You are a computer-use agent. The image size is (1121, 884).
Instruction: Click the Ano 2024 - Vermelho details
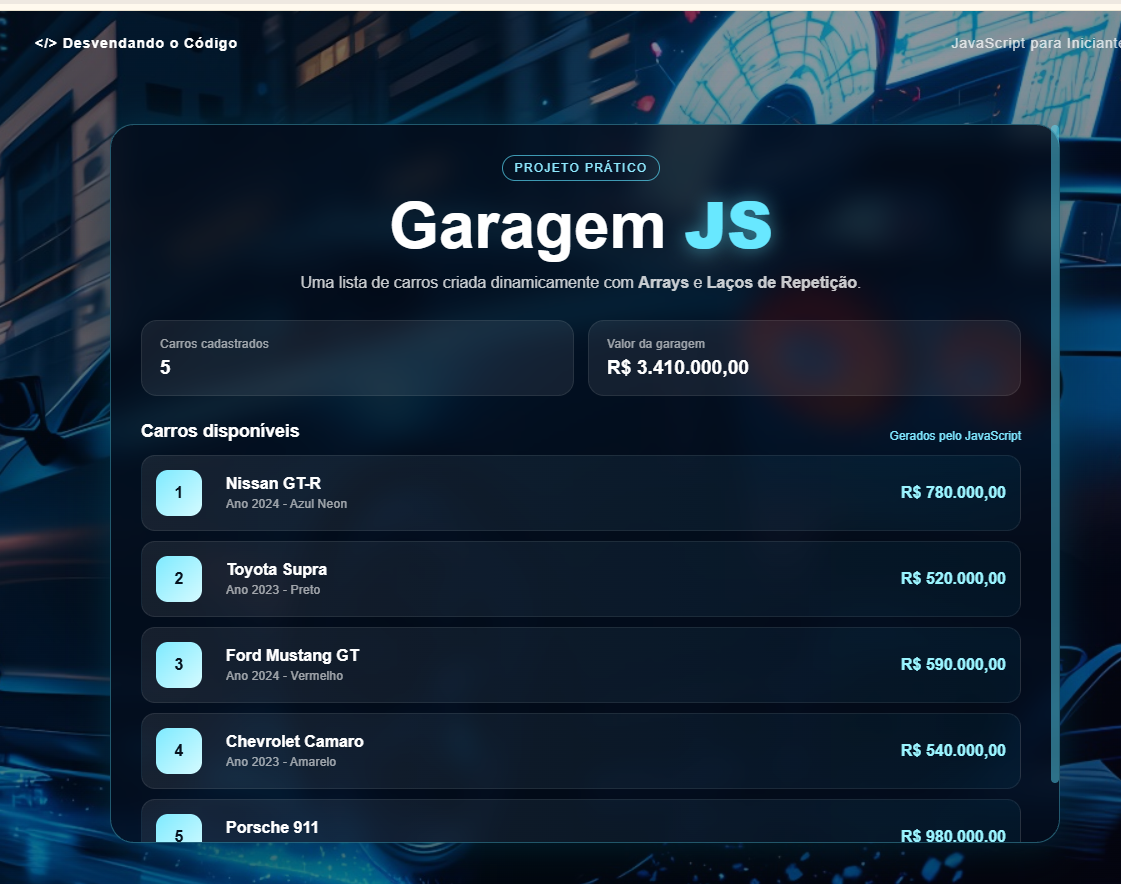pyautogui.click(x=285, y=675)
